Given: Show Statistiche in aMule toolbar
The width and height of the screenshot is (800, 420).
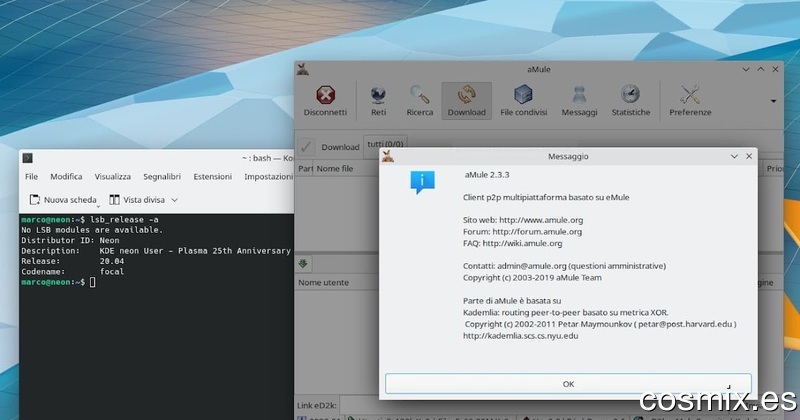Looking at the screenshot, I should 631,101.
